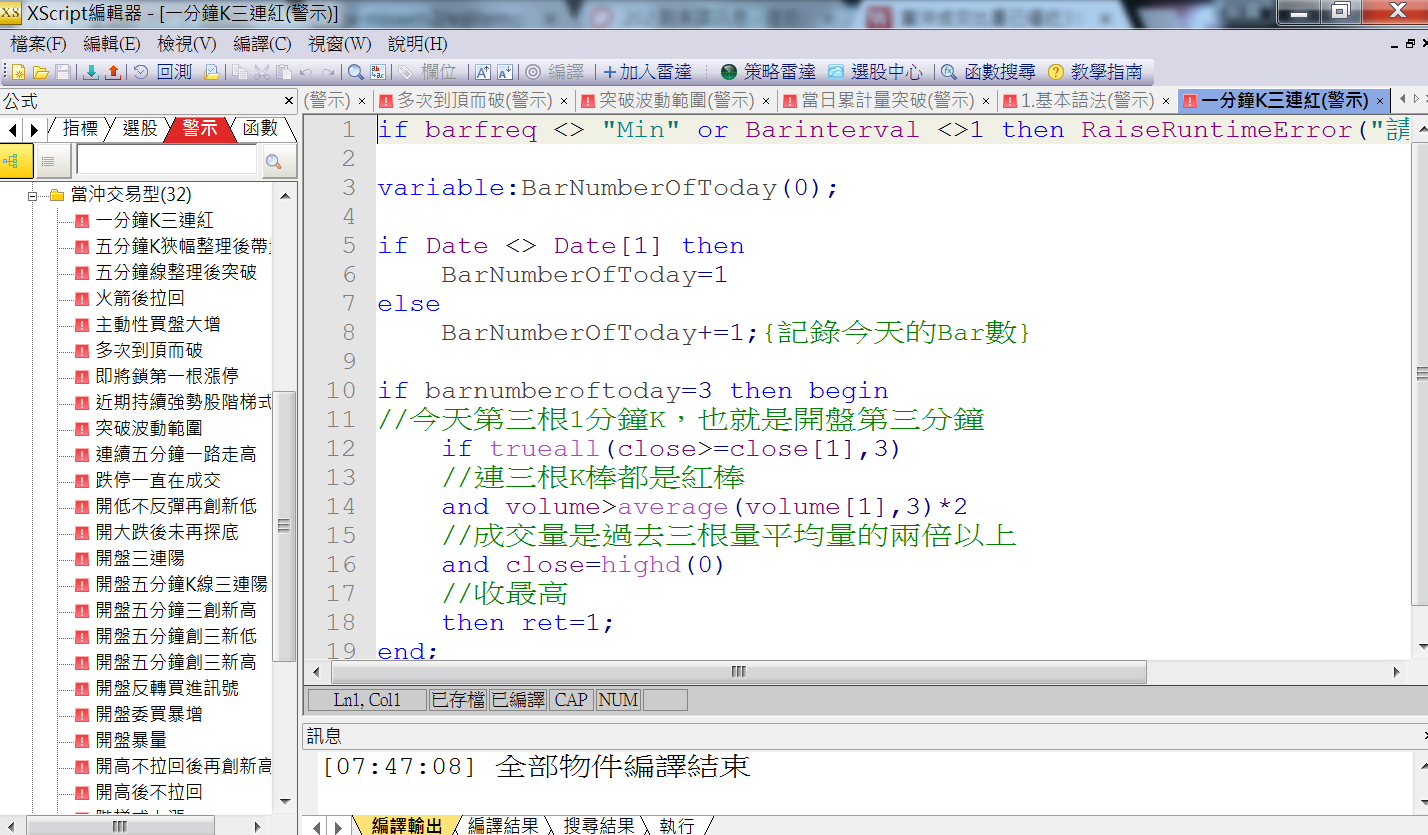Viewport: 1428px width, 835px height.
Task: Switch formula panel to tree view
Action: (x=16, y=161)
